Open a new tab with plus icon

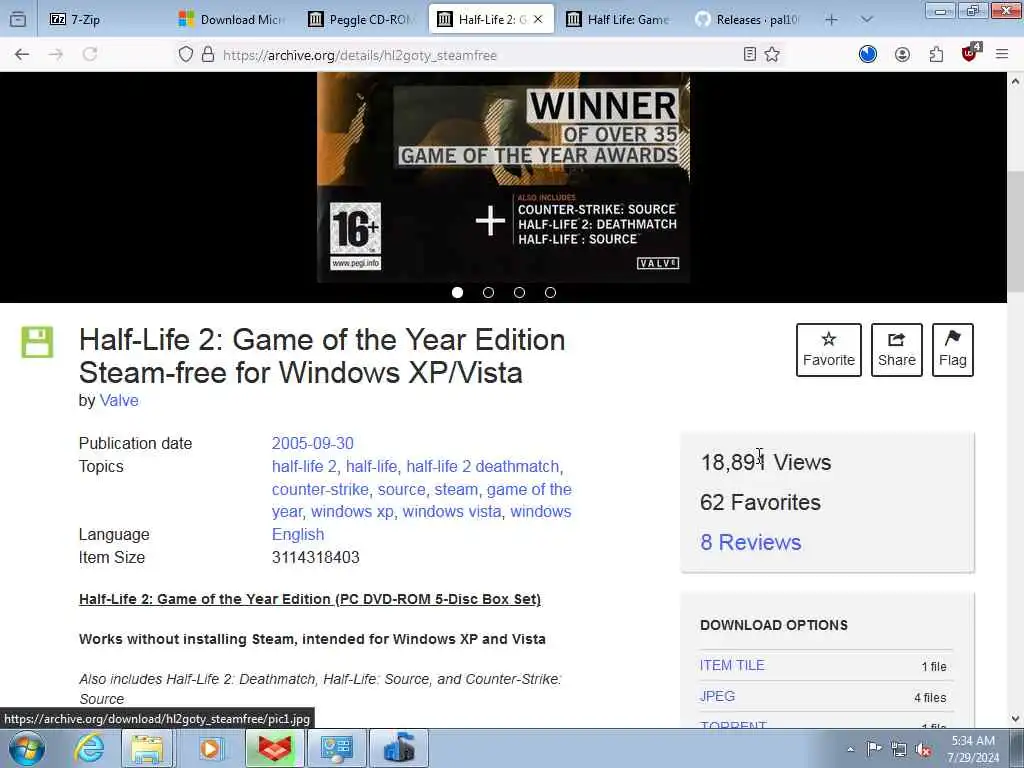tap(831, 20)
